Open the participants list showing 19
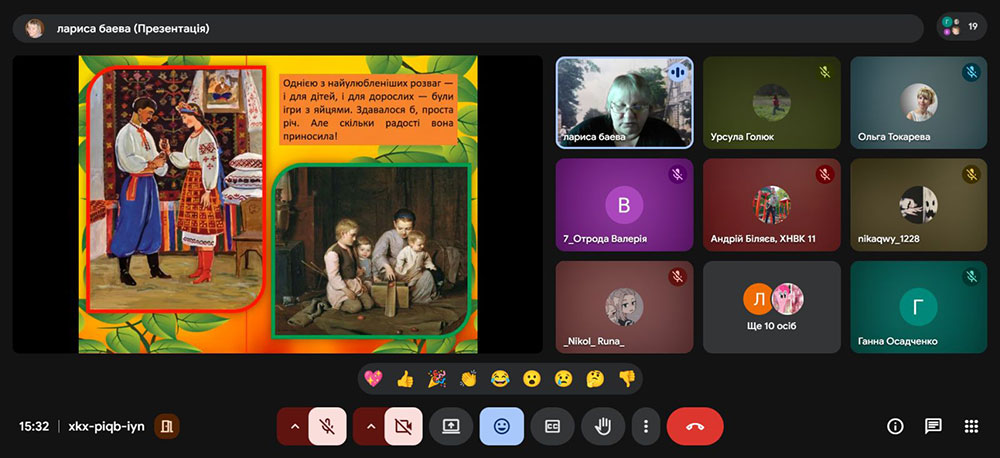 pos(961,27)
